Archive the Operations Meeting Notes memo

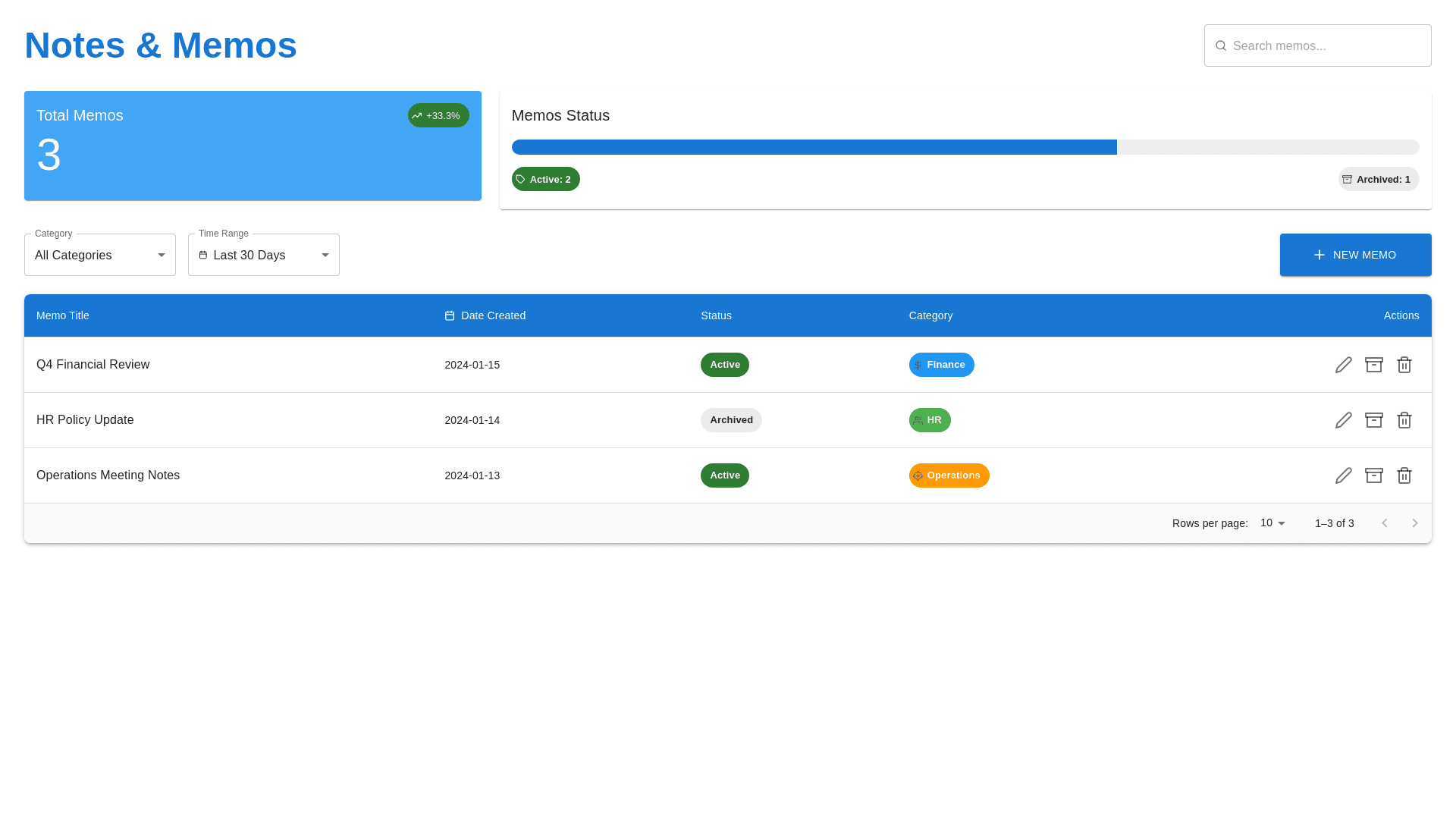tap(1373, 475)
